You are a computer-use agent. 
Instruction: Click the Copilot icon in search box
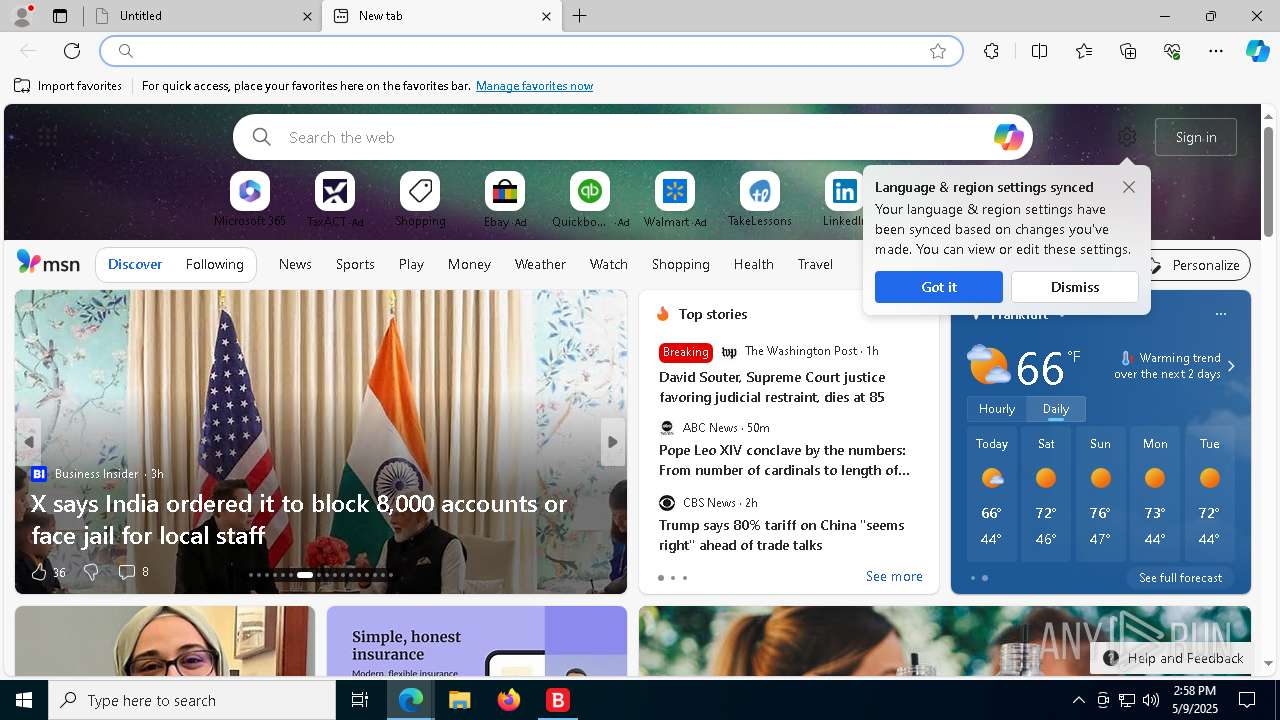tap(1008, 137)
